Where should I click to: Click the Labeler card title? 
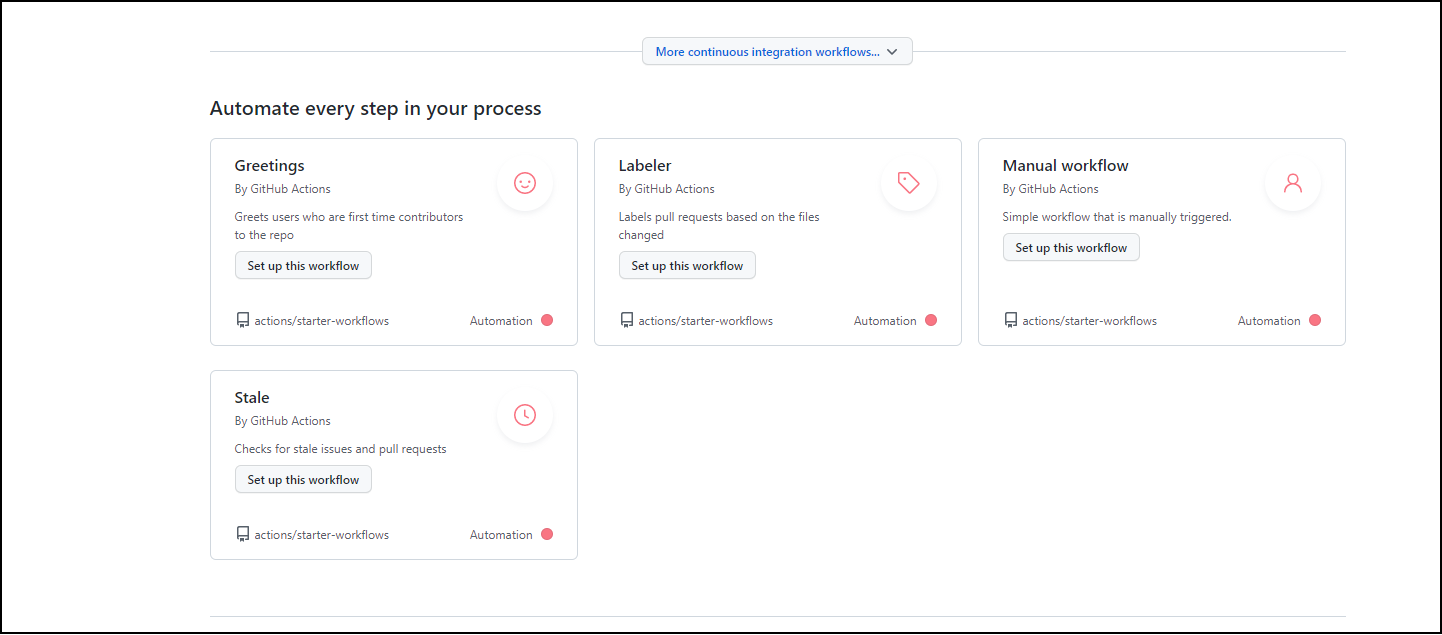click(x=645, y=166)
